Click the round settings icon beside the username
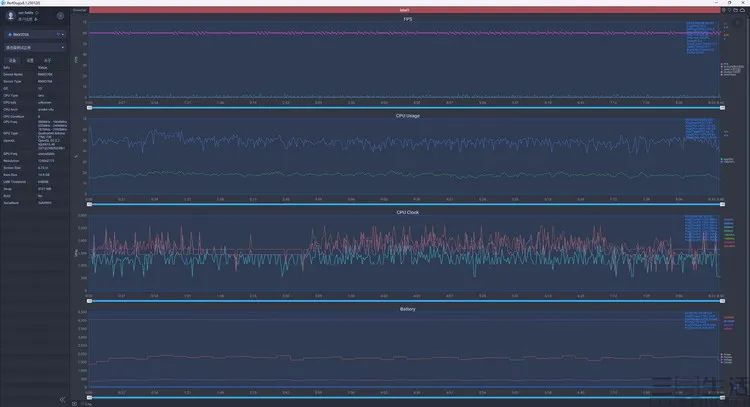Image resolution: width=750 pixels, height=407 pixels. [x=60, y=16]
